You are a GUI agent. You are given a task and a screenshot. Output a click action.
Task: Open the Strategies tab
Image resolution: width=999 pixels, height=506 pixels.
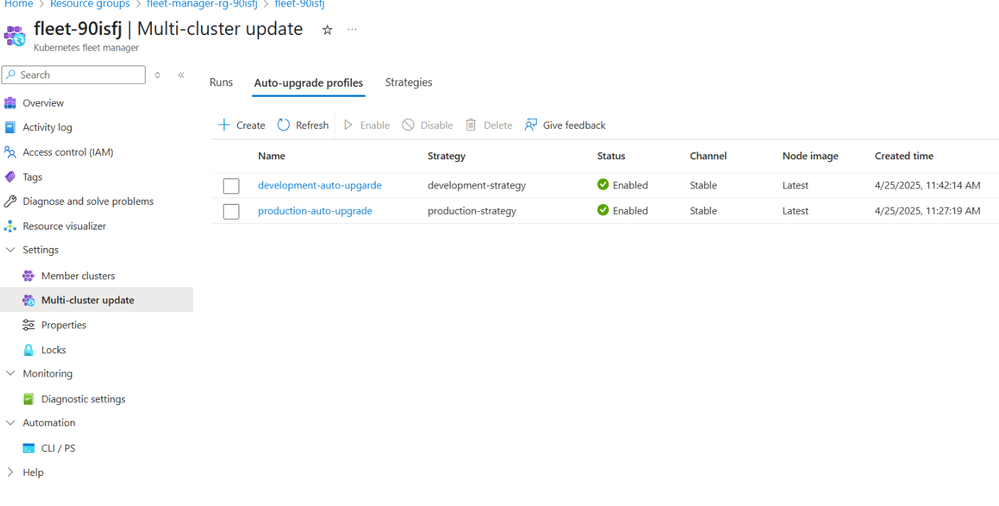(x=408, y=82)
